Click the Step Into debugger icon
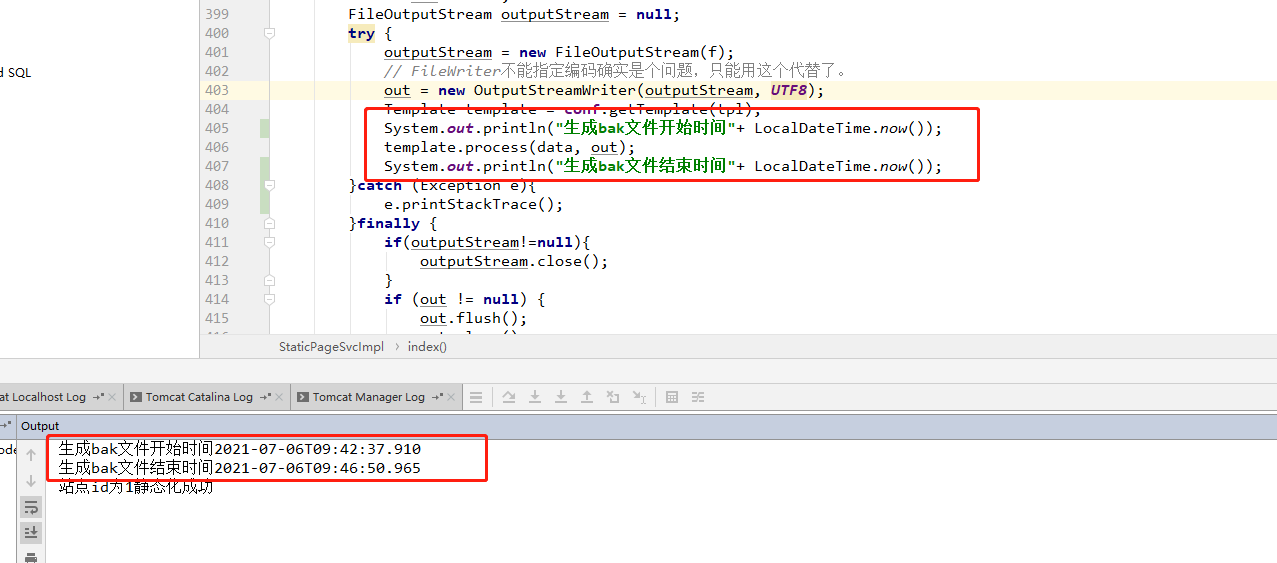Screen dimensions: 1277x563 click(535, 397)
